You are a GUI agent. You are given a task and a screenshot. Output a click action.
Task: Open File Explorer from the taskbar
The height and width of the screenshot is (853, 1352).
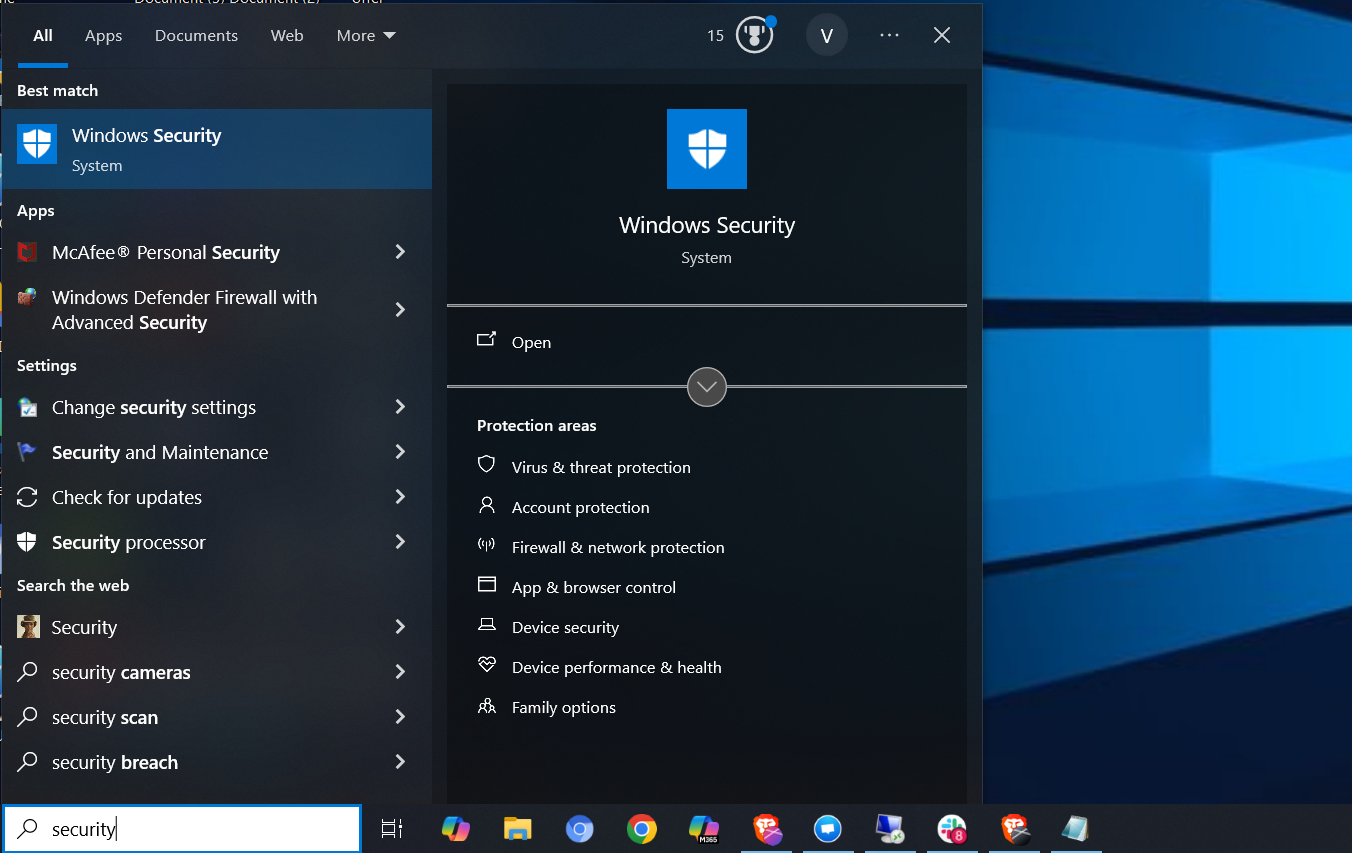pos(517,829)
